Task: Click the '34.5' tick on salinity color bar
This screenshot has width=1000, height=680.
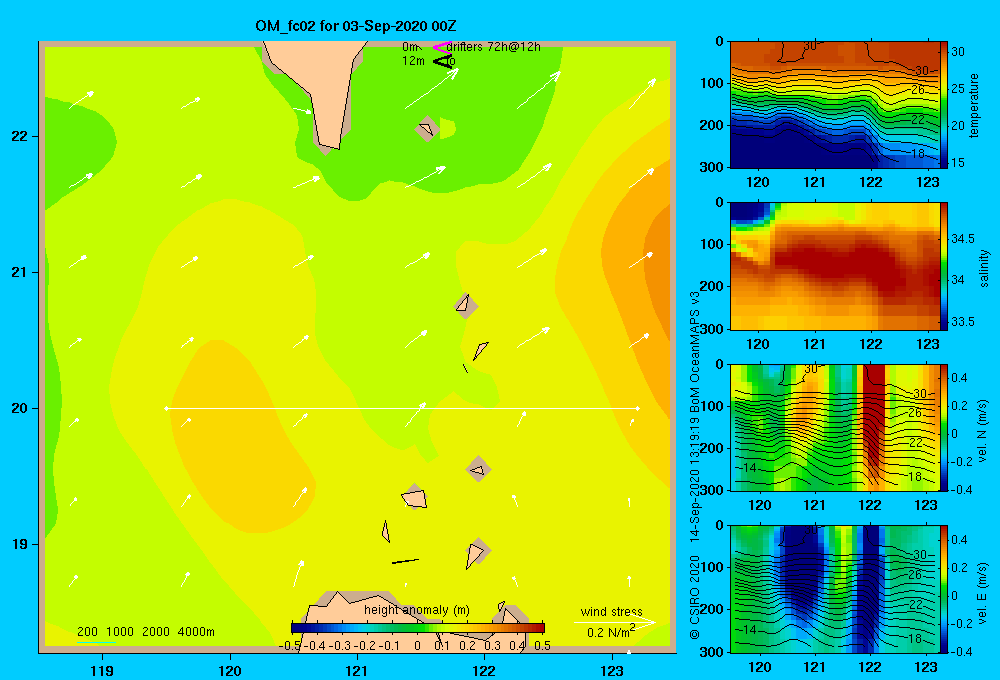Action: coord(962,239)
